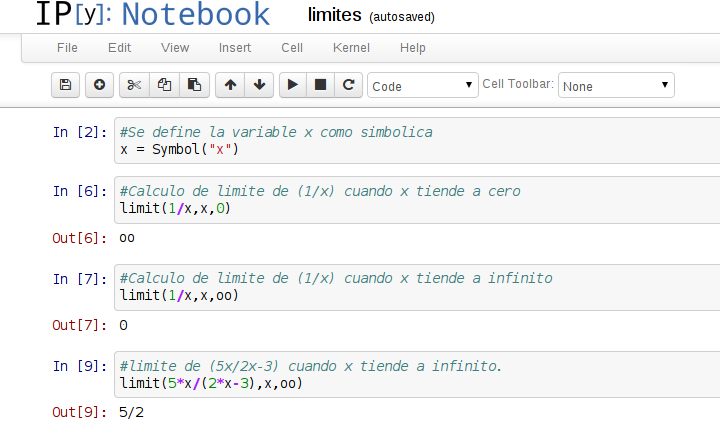Click the notebook title 'limites'
Screen dimensions: 720x423
pyautogui.click(x=336, y=16)
